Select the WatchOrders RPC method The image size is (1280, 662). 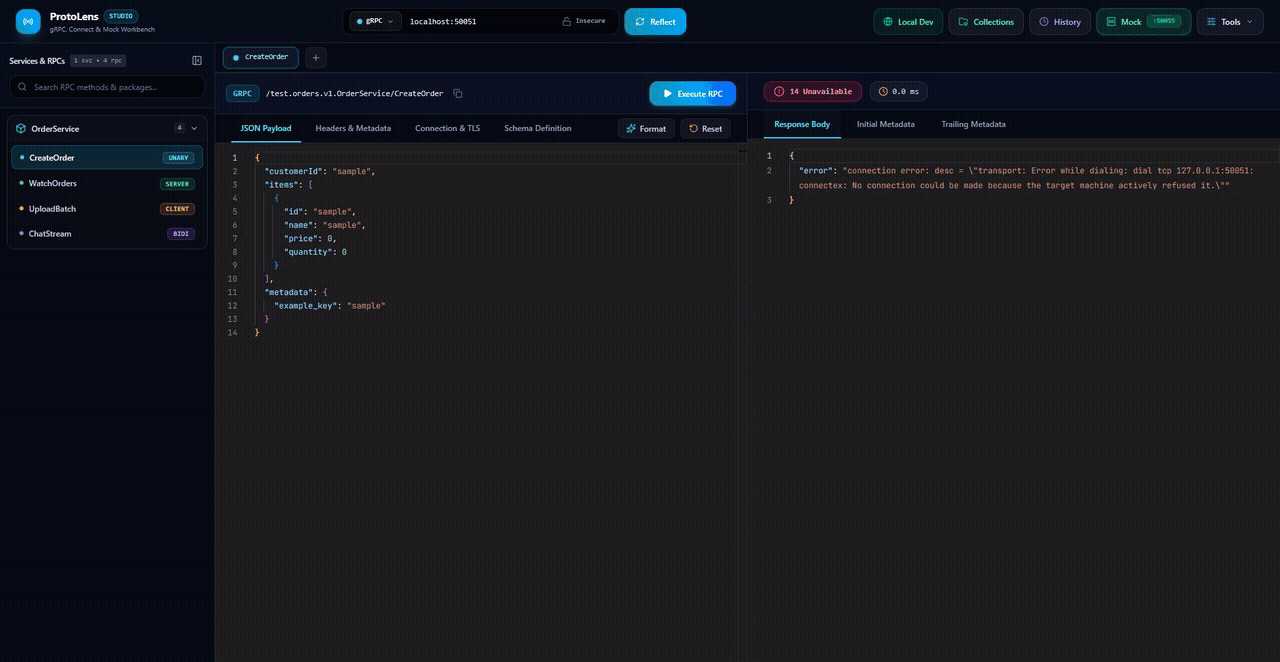click(x=107, y=183)
